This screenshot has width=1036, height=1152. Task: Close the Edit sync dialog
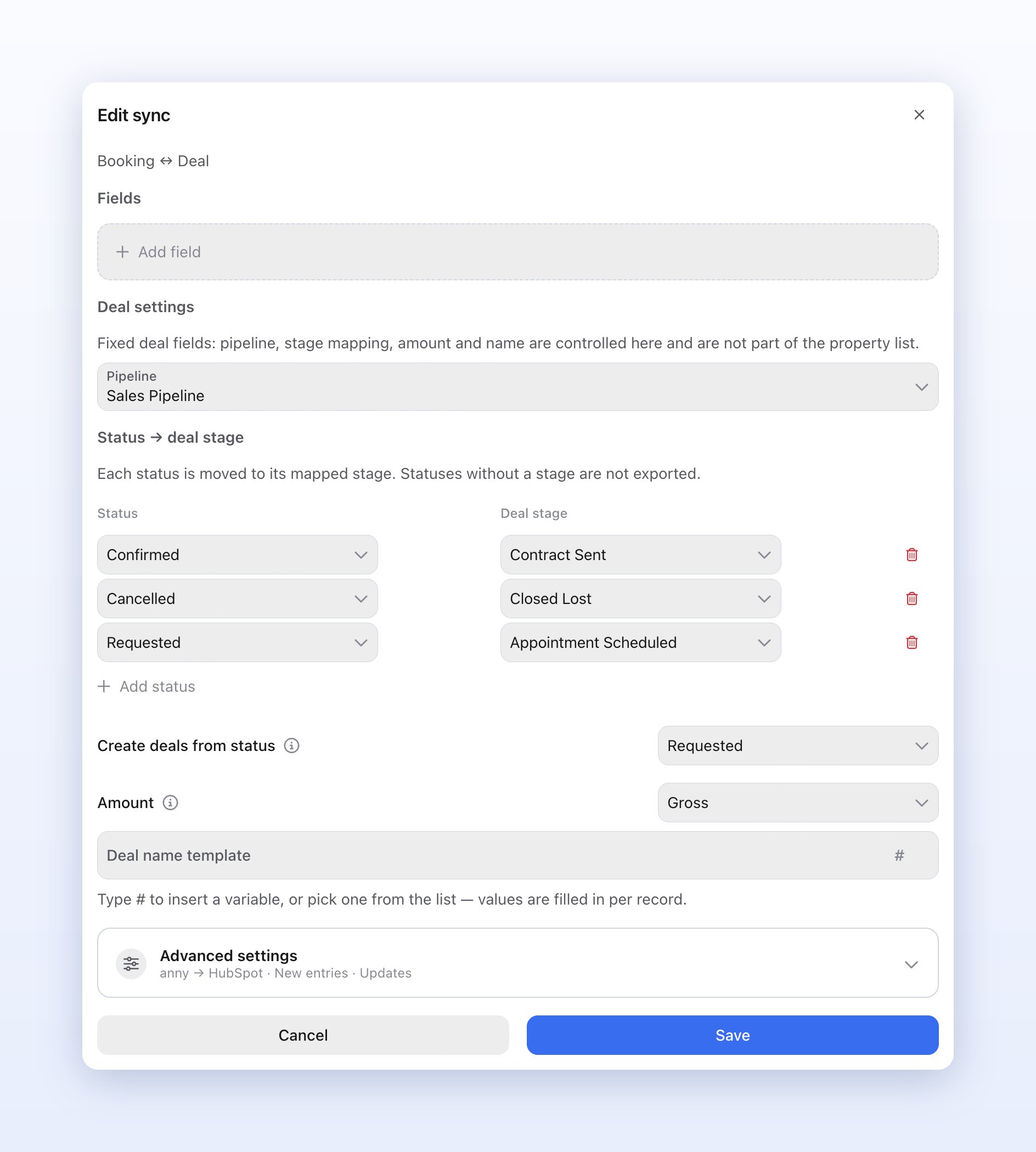click(x=919, y=115)
